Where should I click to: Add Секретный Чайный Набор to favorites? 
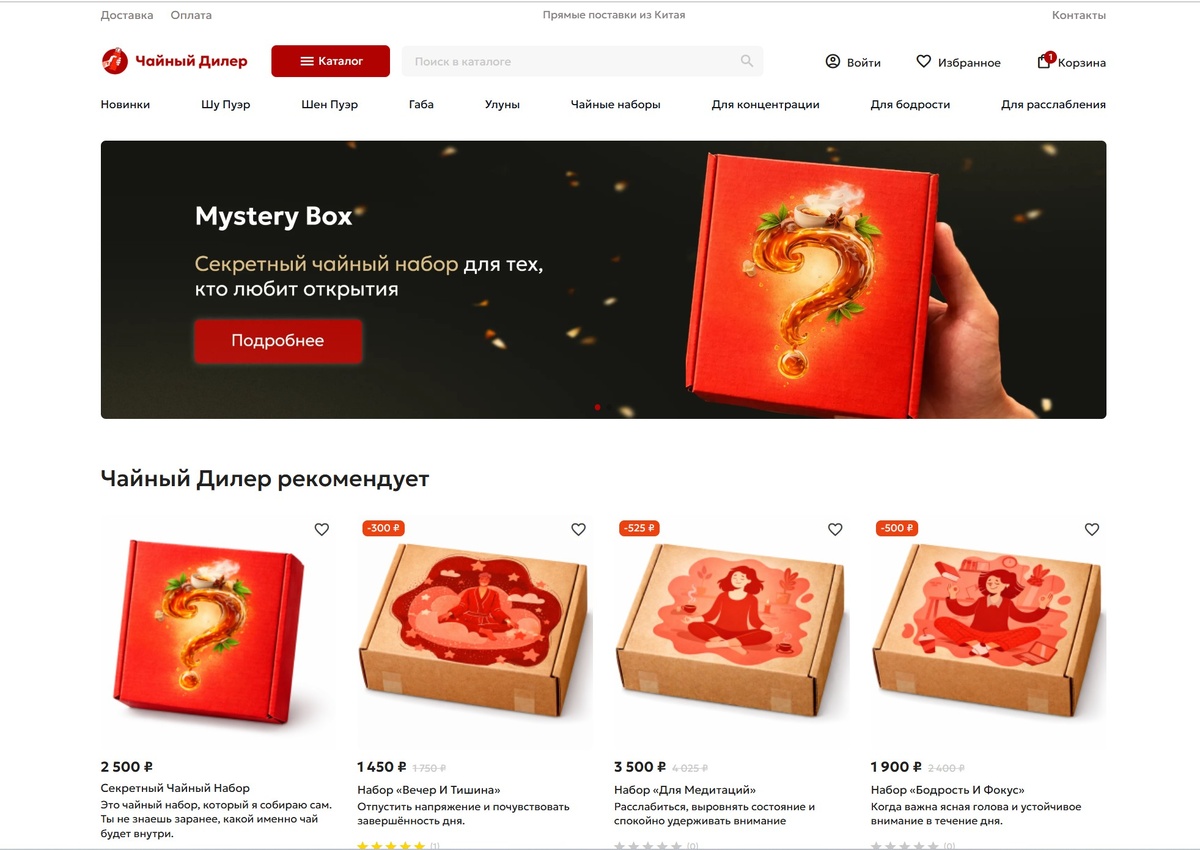(x=322, y=530)
